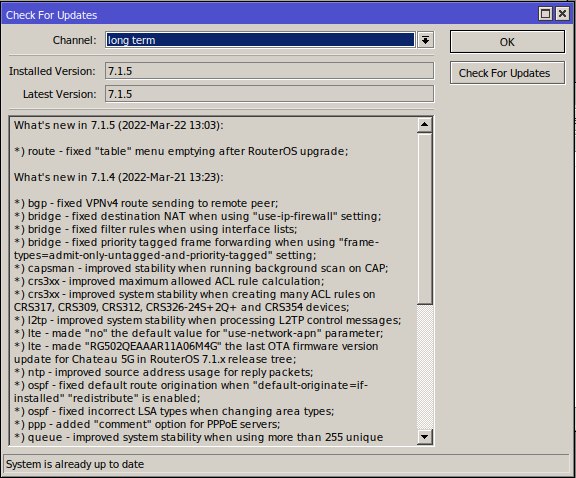Click the lte "use-network-apn" parameter line
The height and width of the screenshot is (478, 576).
point(199,333)
